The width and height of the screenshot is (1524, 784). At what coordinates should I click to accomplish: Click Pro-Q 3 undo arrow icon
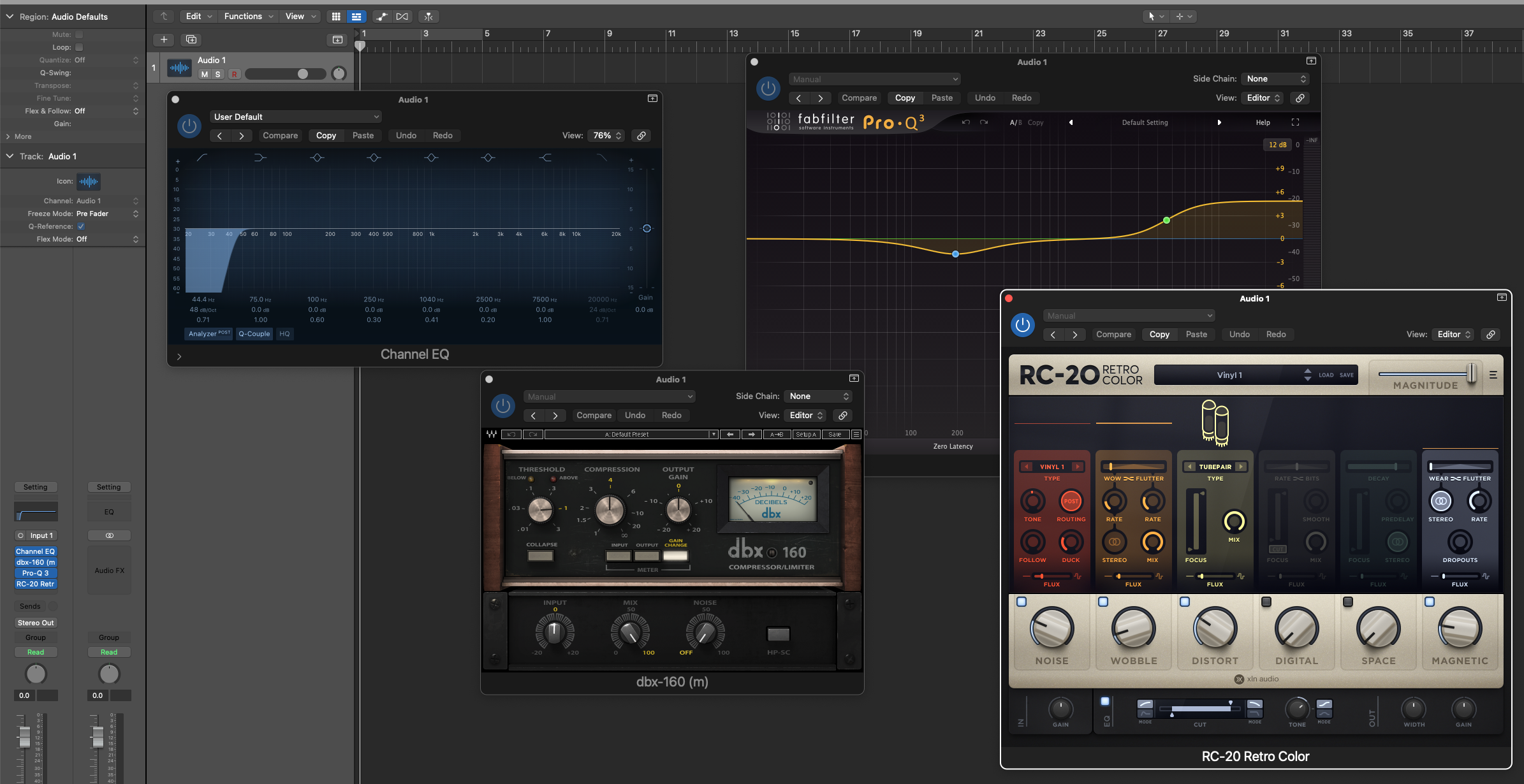(x=965, y=122)
